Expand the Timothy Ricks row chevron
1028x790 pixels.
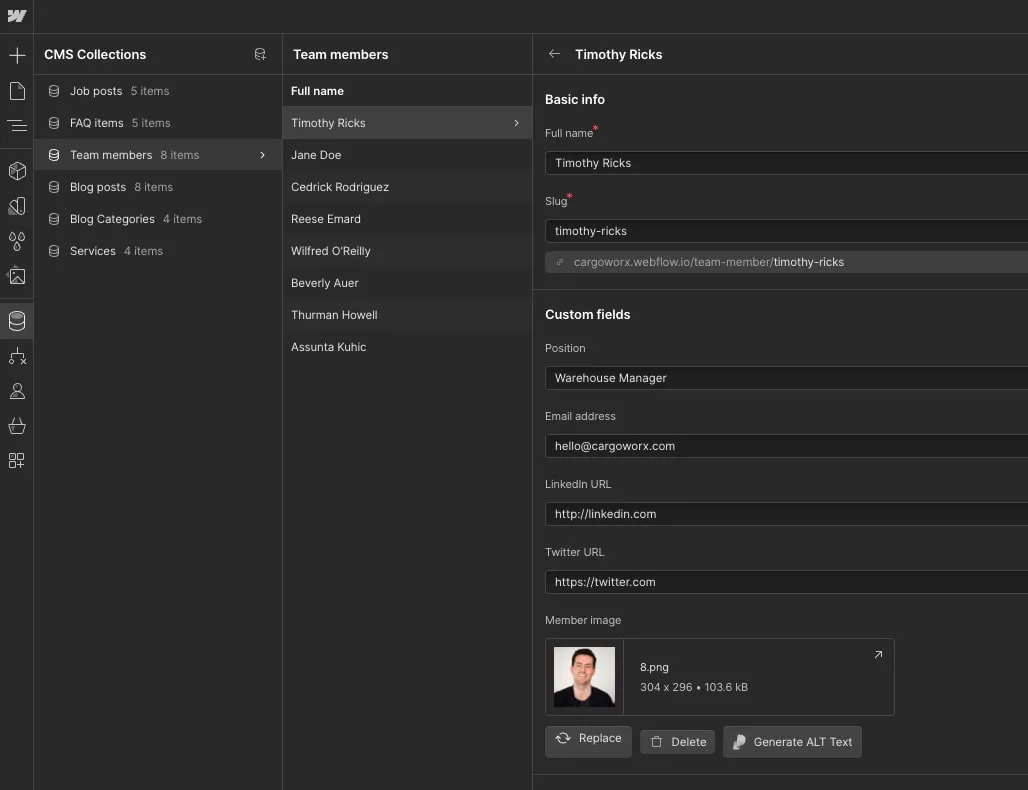[517, 123]
